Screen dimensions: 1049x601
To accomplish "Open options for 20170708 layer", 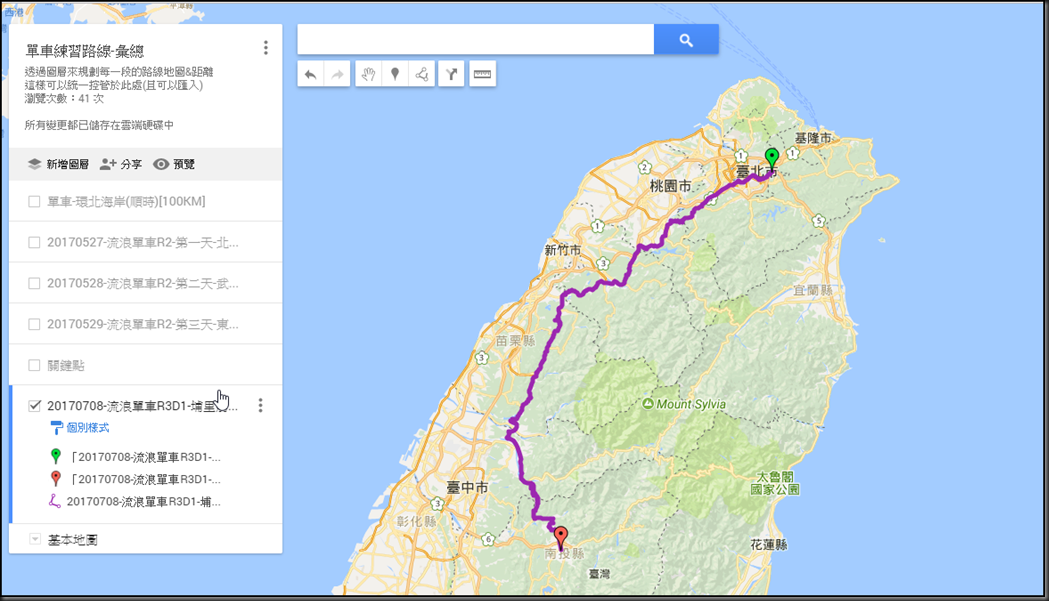I will click(x=260, y=406).
